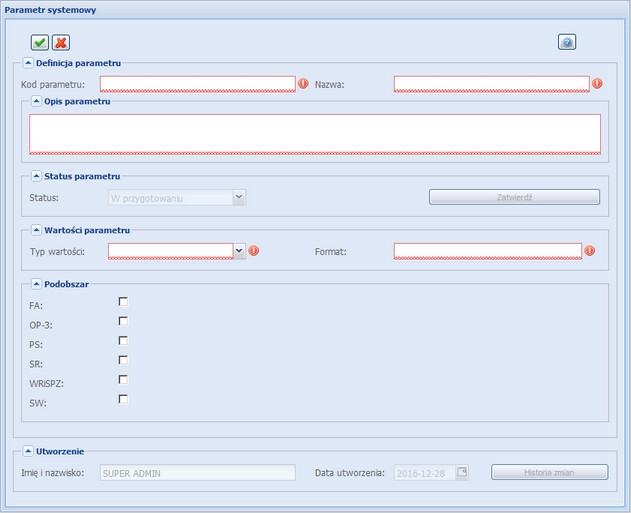Click the Historia zmian button
The width and height of the screenshot is (631, 513).
(549, 472)
